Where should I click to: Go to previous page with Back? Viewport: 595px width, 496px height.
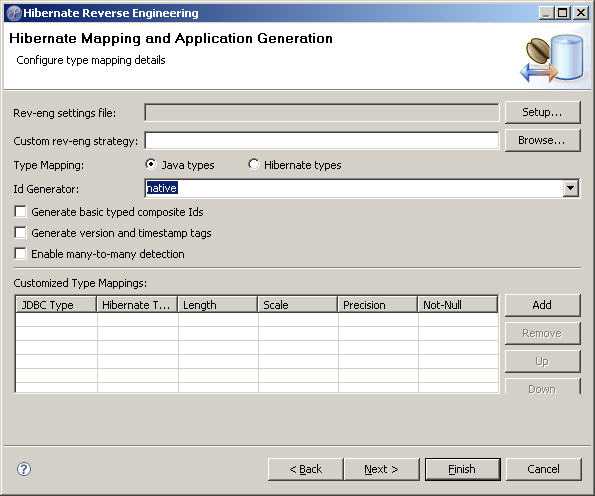tap(305, 469)
